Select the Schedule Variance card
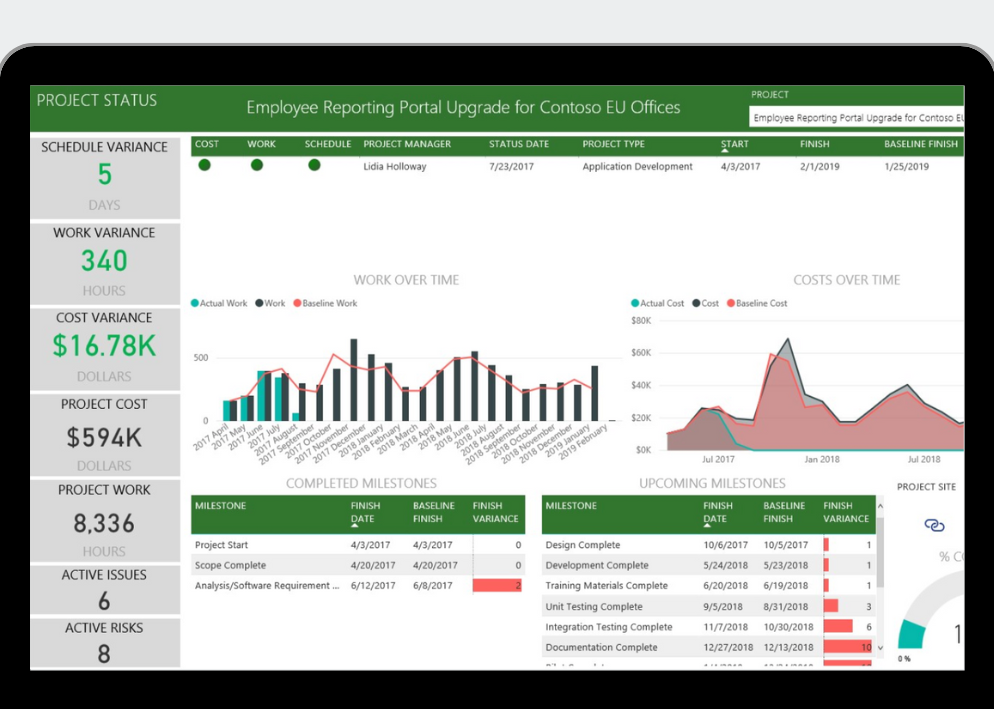 pyautogui.click(x=105, y=178)
